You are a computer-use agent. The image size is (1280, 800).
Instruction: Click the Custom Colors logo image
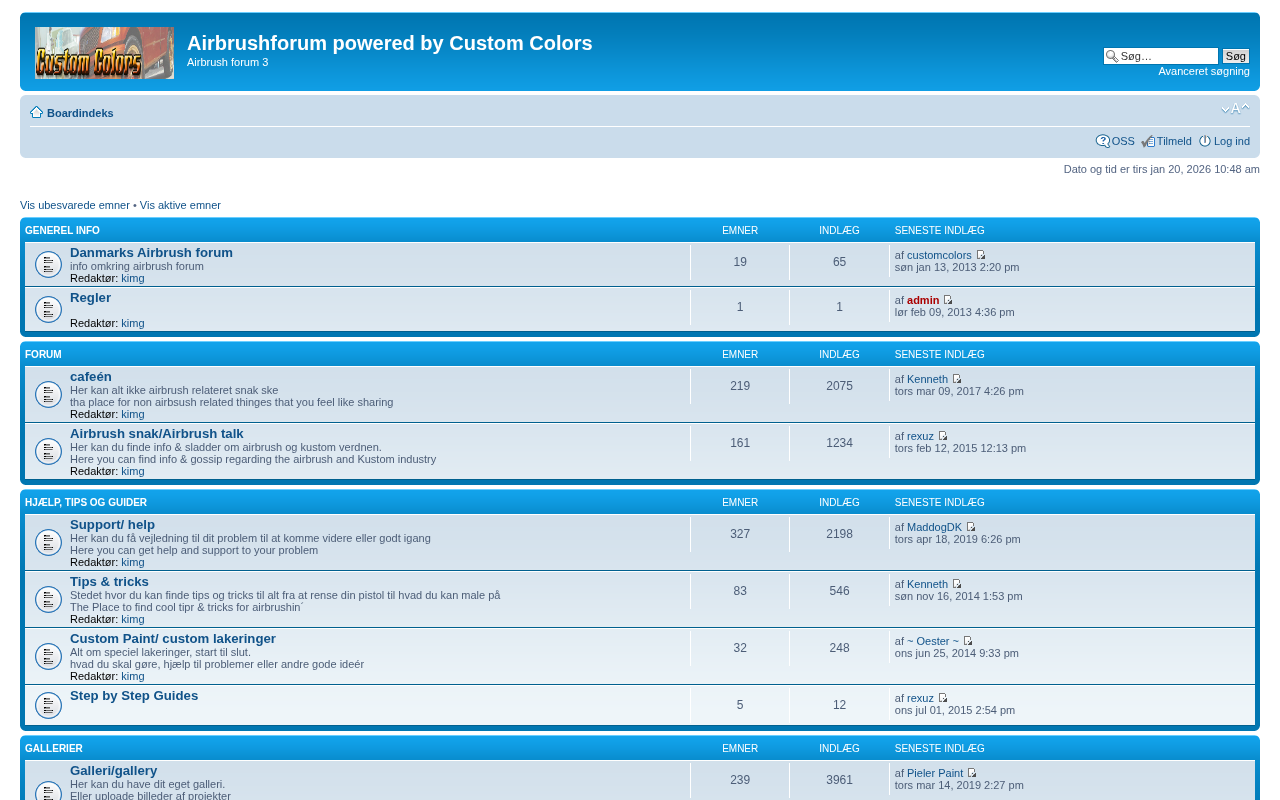pos(104,53)
